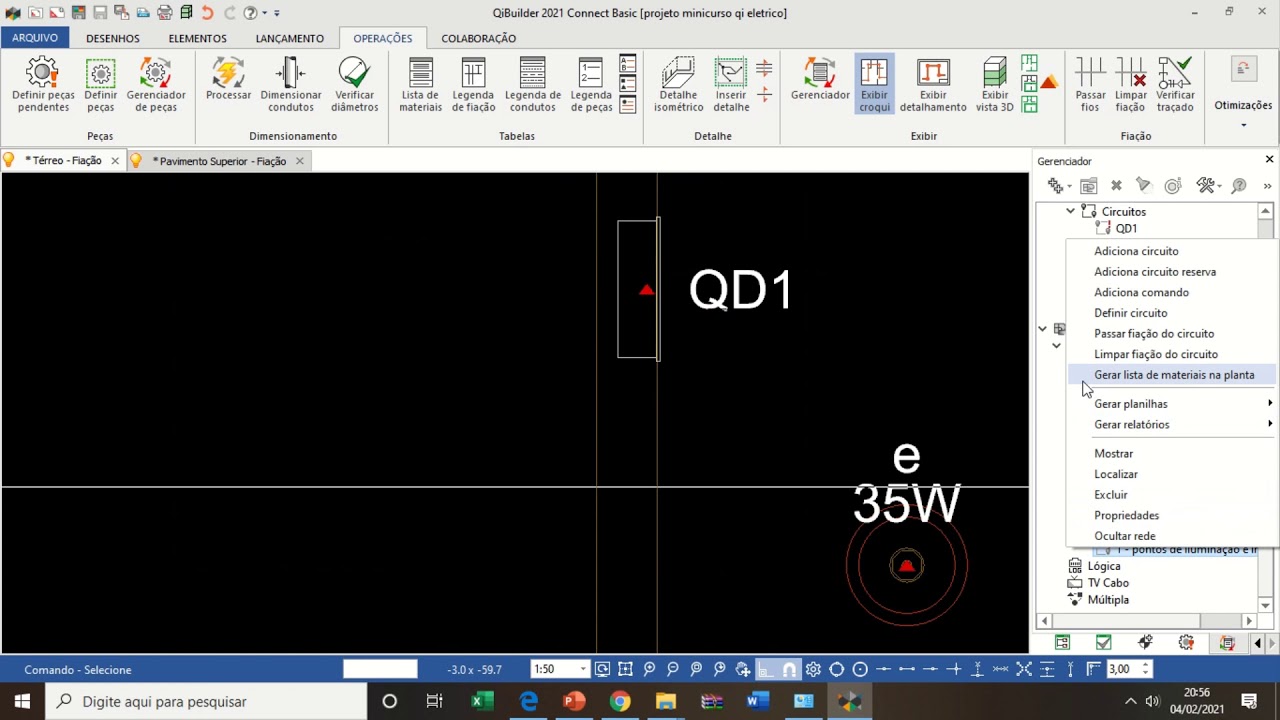Open the gear tab at Gerenciador bottom

(1186, 643)
